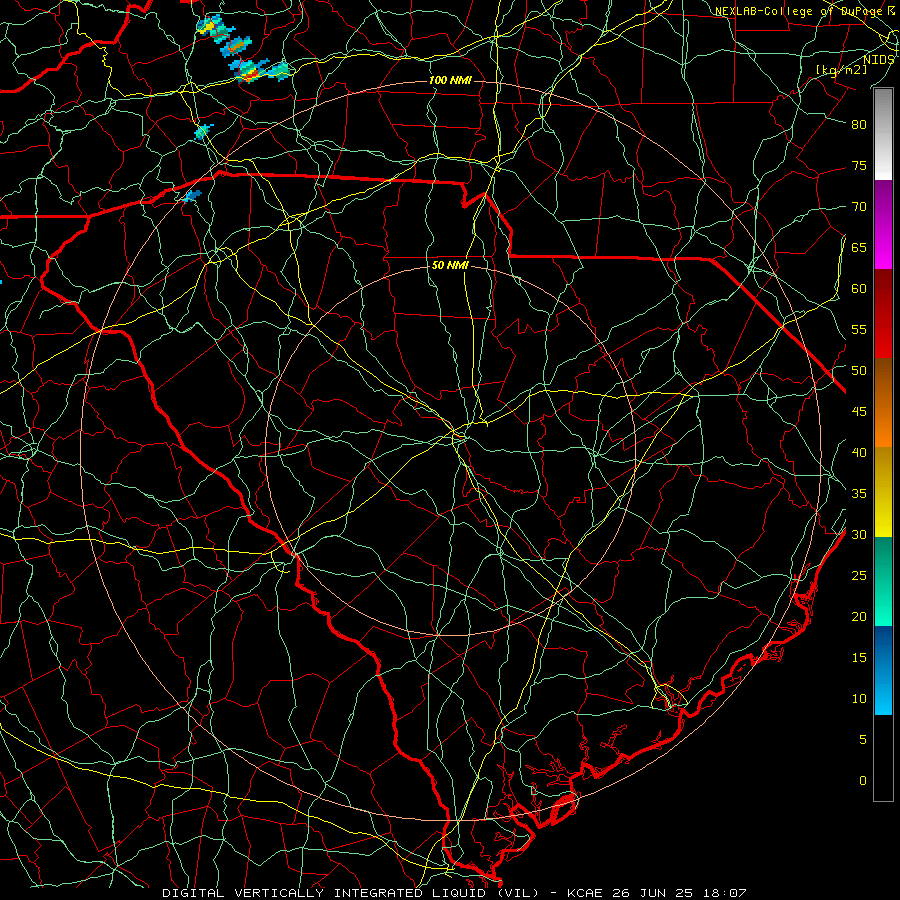Click the dark red segment of the color bar
900x900 pixels.
click(883, 313)
